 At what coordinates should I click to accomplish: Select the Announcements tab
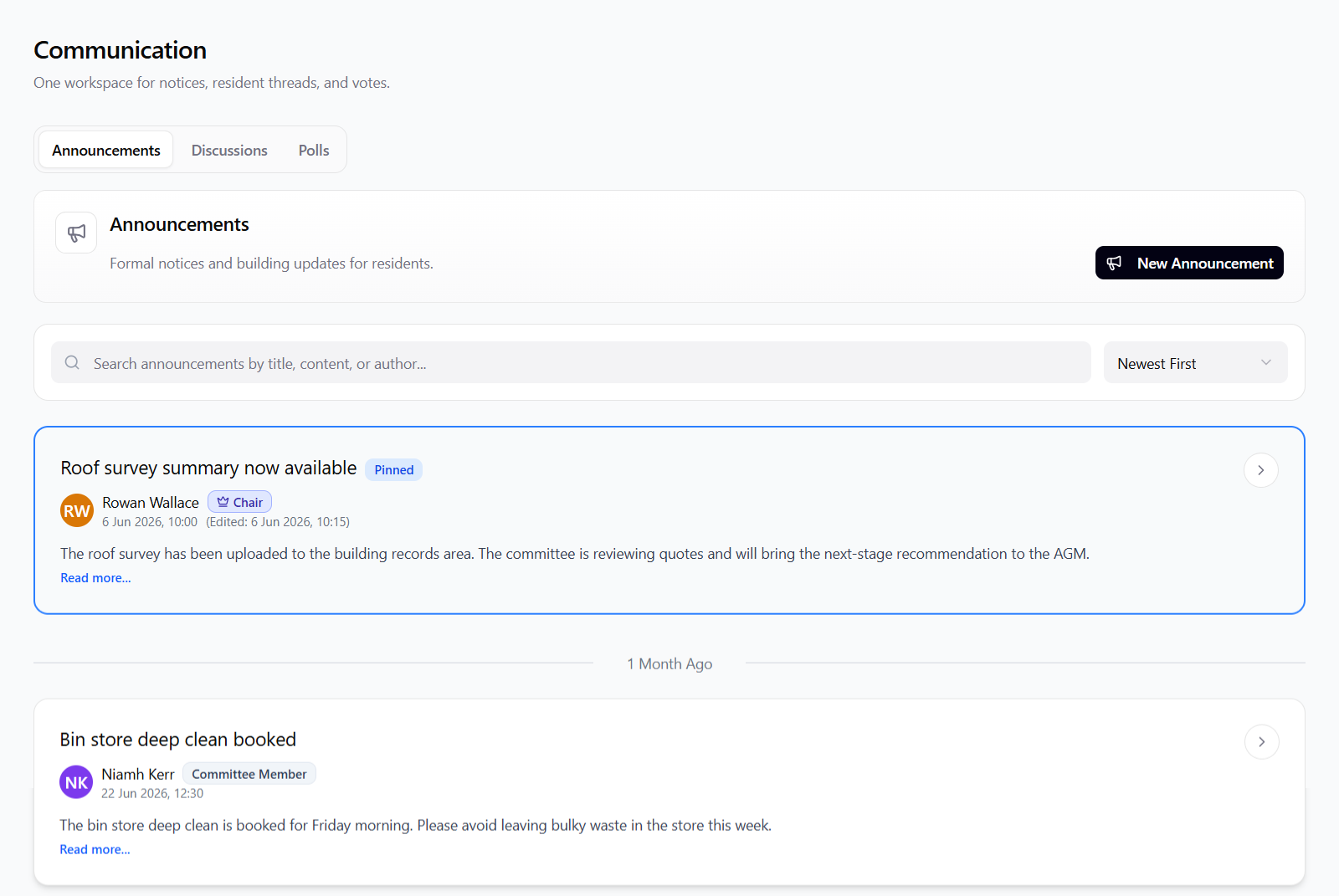tap(106, 150)
